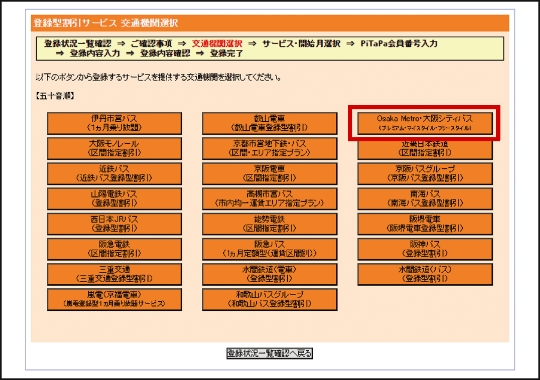This screenshot has width=540, height=380.
Task: Click the 京阪電車 button
Action: [x=270, y=174]
